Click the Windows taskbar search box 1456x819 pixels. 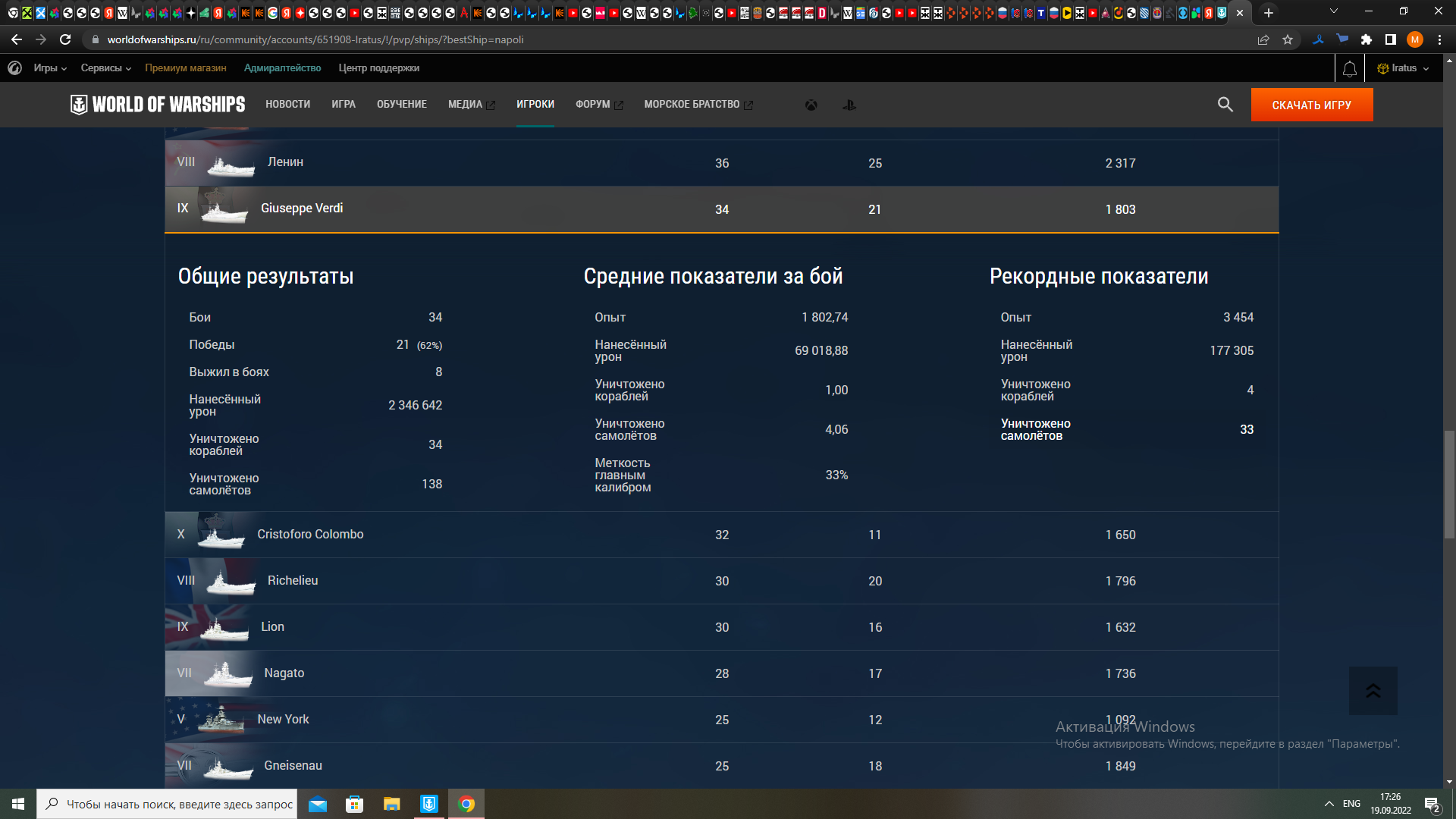[167, 804]
